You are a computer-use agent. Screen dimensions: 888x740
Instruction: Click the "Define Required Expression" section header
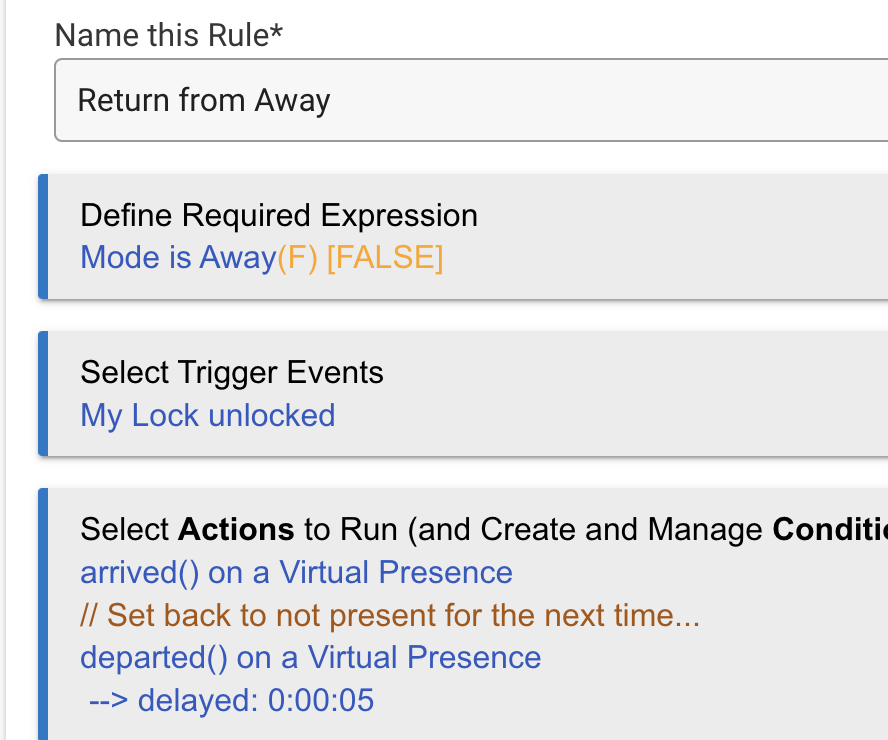coord(279,215)
